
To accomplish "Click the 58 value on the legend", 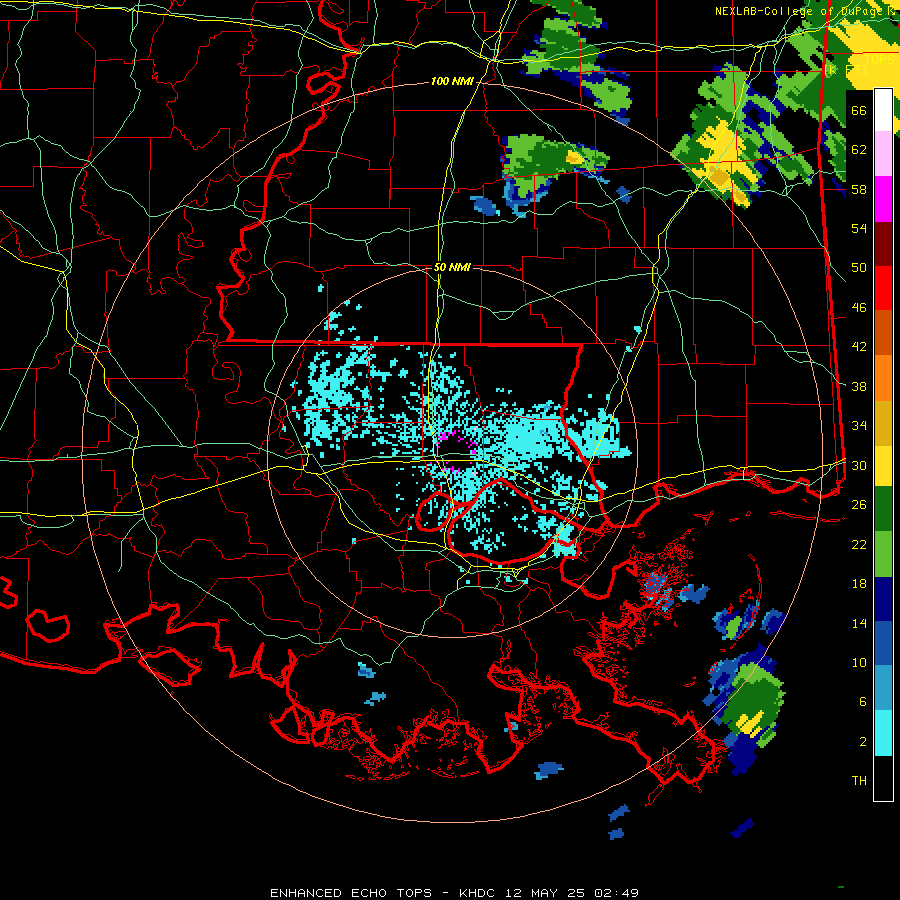I will pos(859,189).
